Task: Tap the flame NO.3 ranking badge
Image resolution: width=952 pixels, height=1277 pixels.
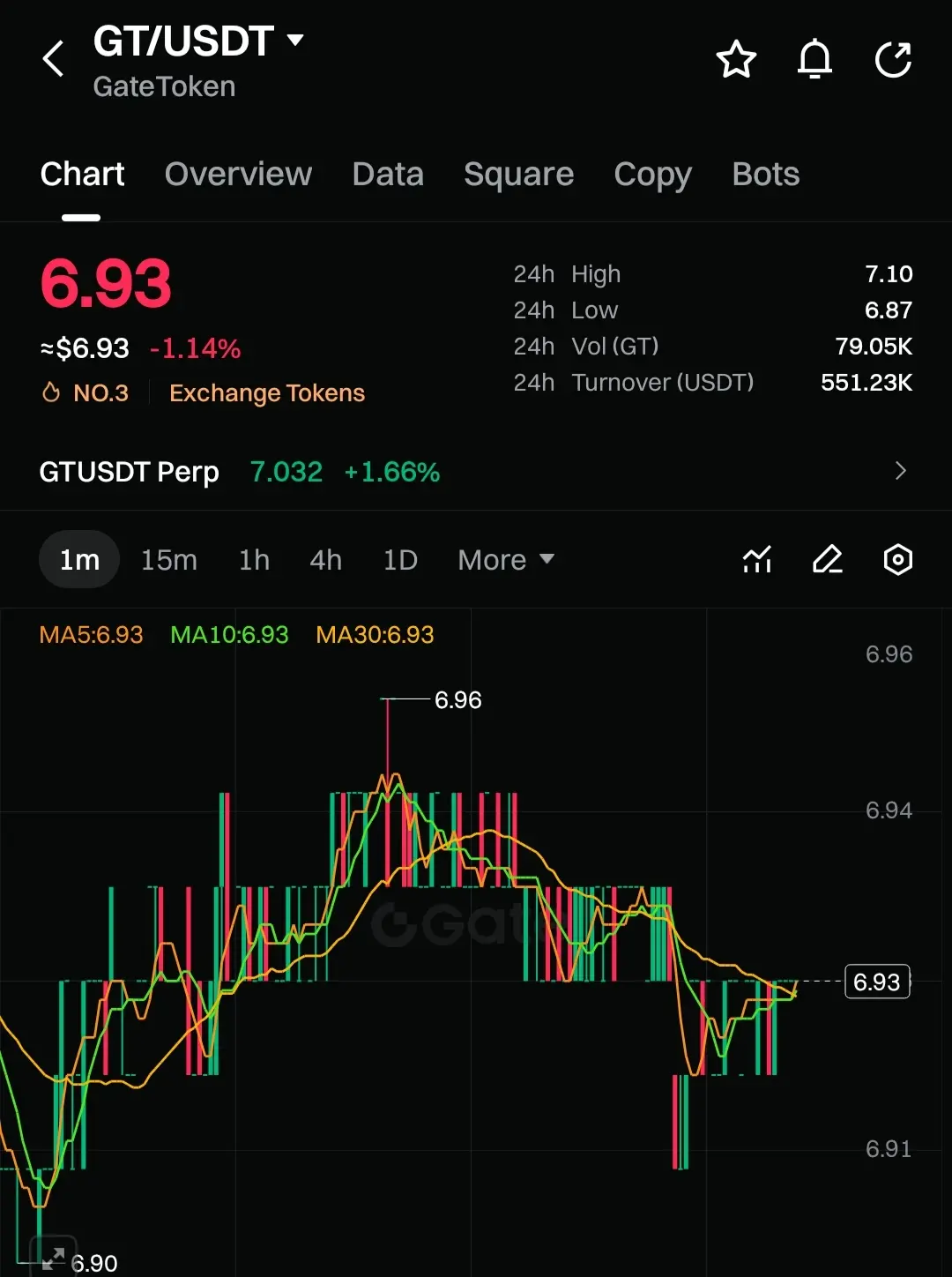Action: pyautogui.click(x=86, y=393)
